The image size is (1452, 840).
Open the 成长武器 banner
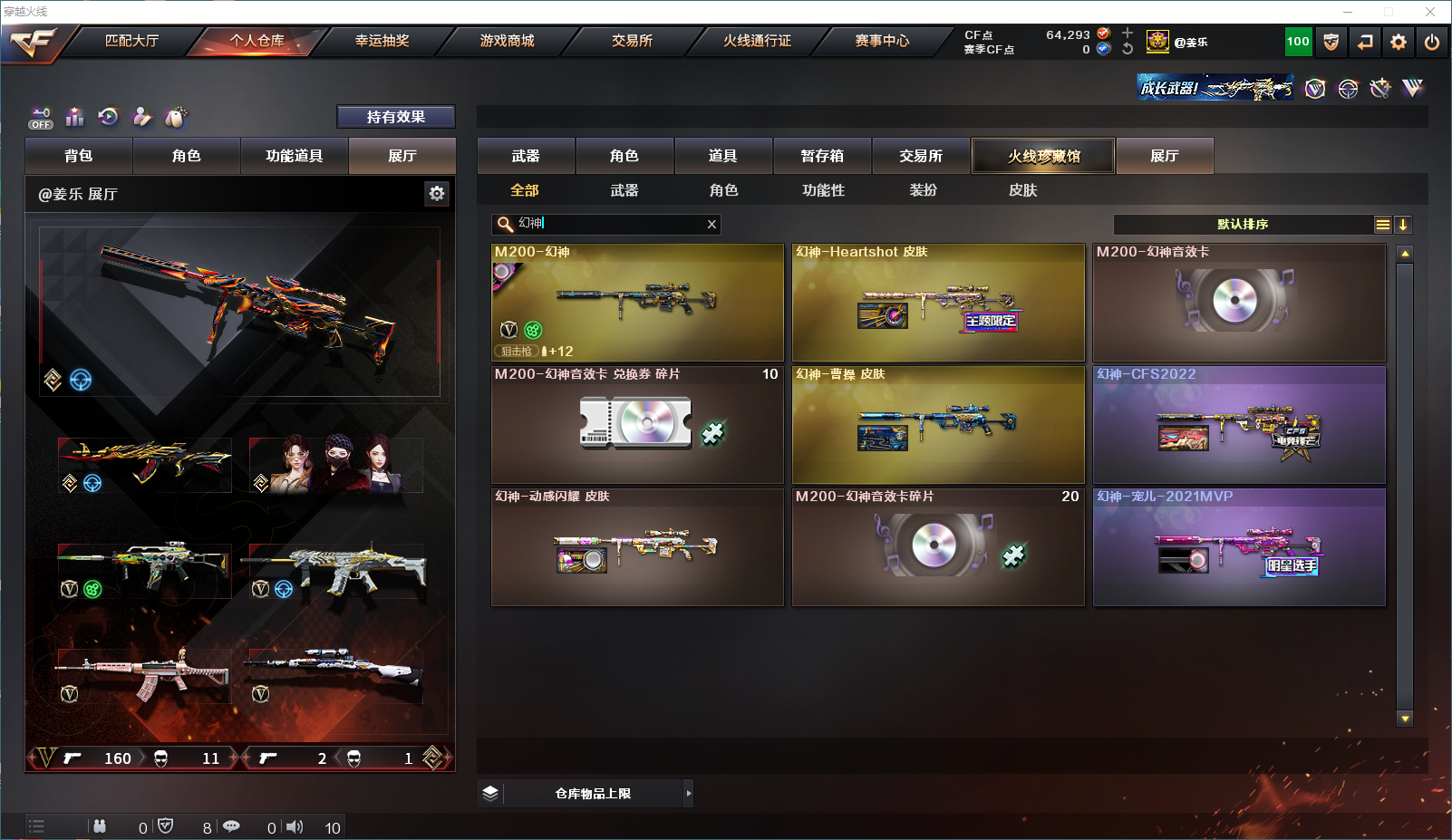pyautogui.click(x=1215, y=88)
